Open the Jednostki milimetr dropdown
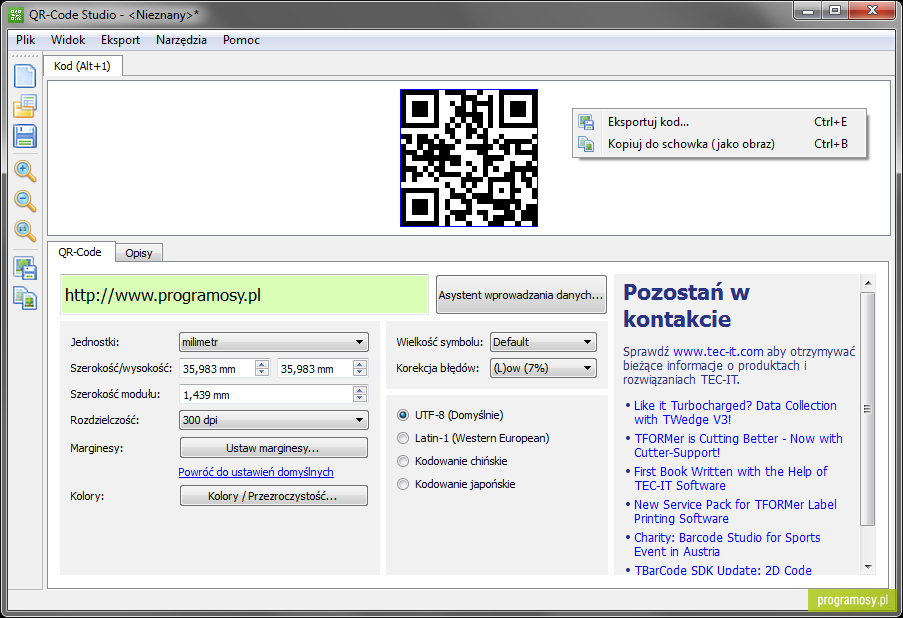Screen dimensions: 903x618 point(274,342)
